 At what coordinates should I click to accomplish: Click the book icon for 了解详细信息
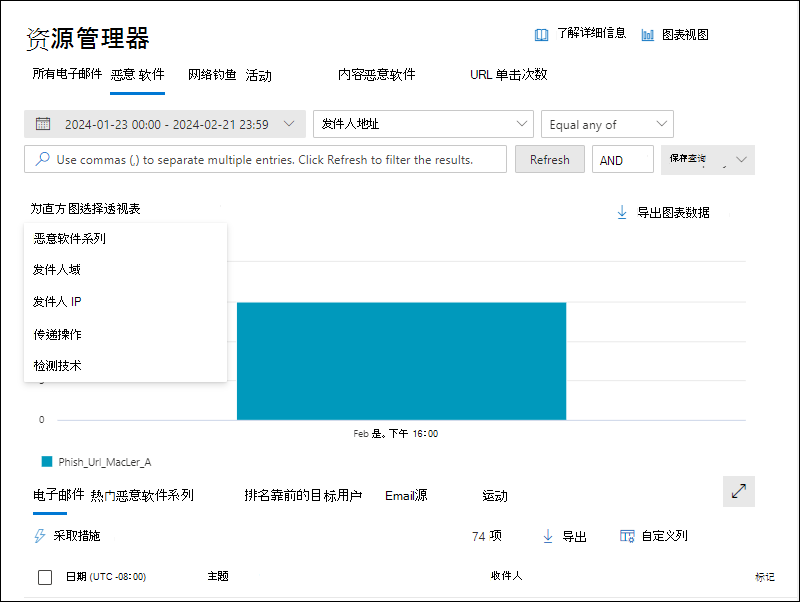click(x=542, y=34)
